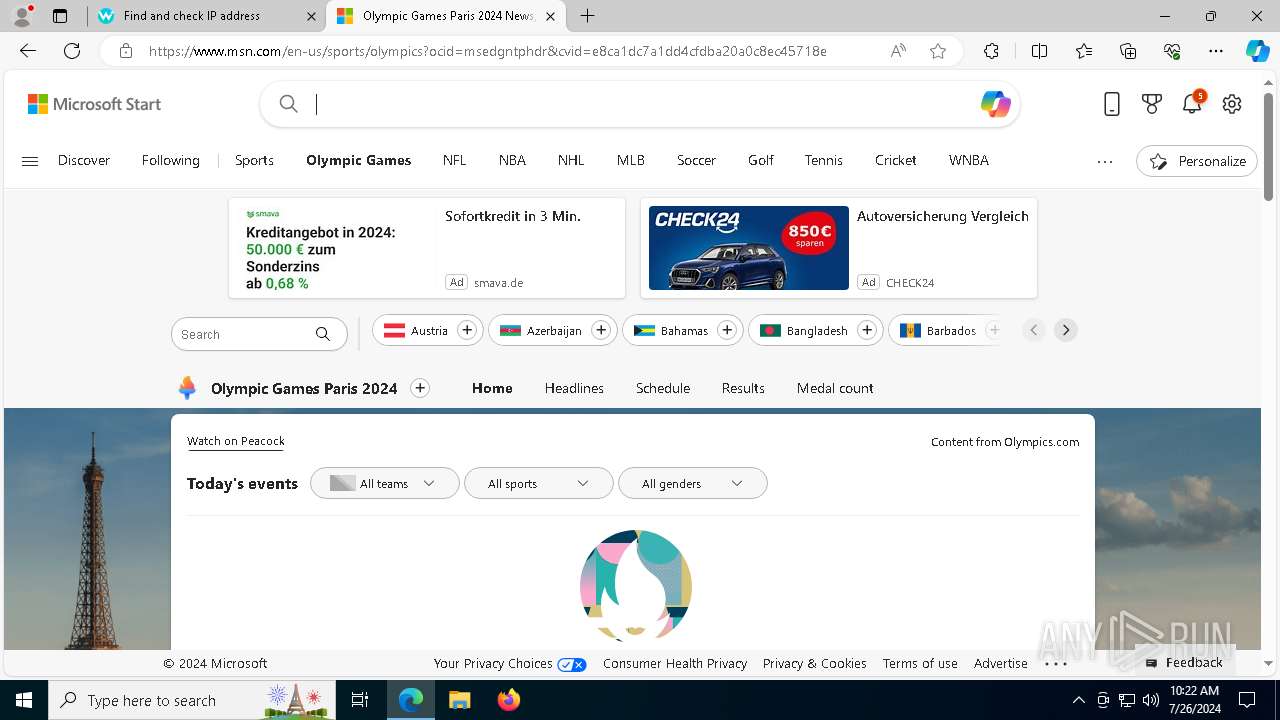This screenshot has width=1280, height=720.
Task: Follow Austria with plus button
Action: pyautogui.click(x=467, y=330)
